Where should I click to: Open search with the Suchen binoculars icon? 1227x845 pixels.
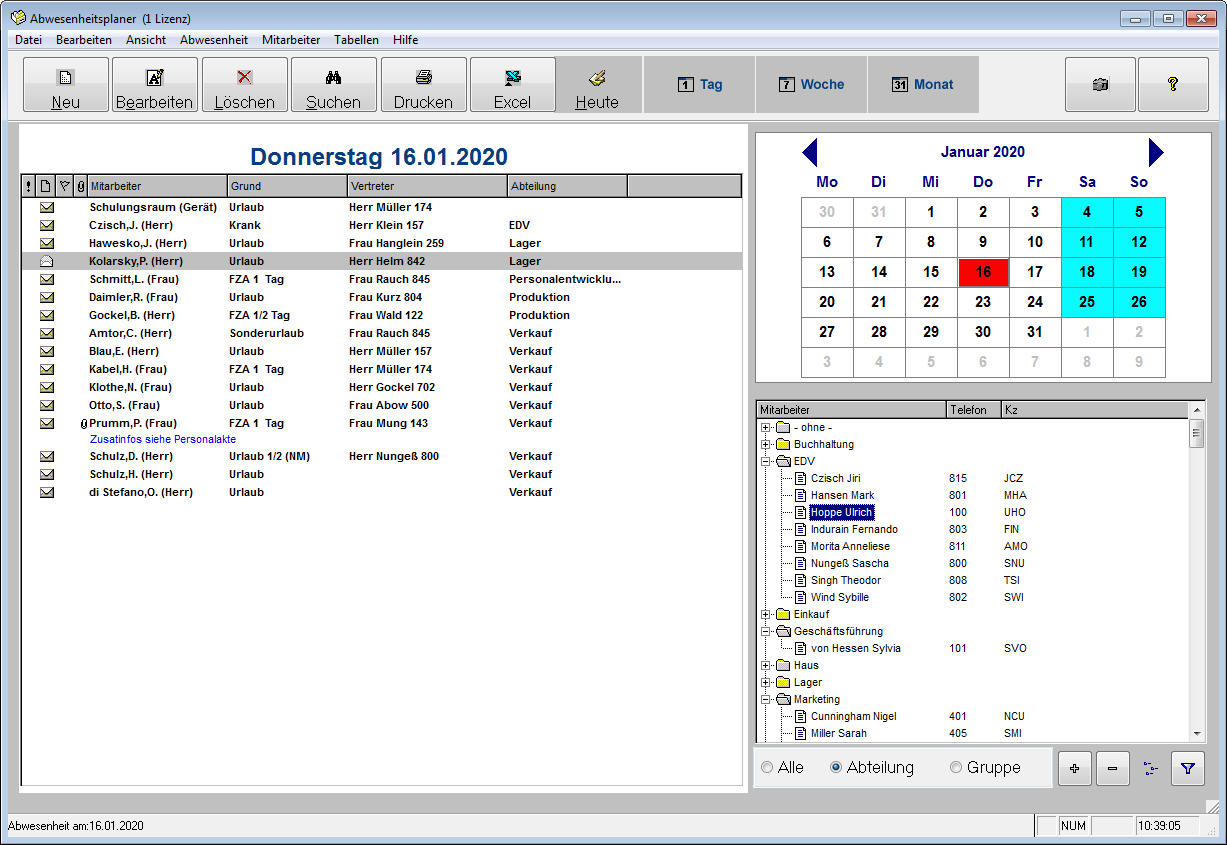click(333, 77)
